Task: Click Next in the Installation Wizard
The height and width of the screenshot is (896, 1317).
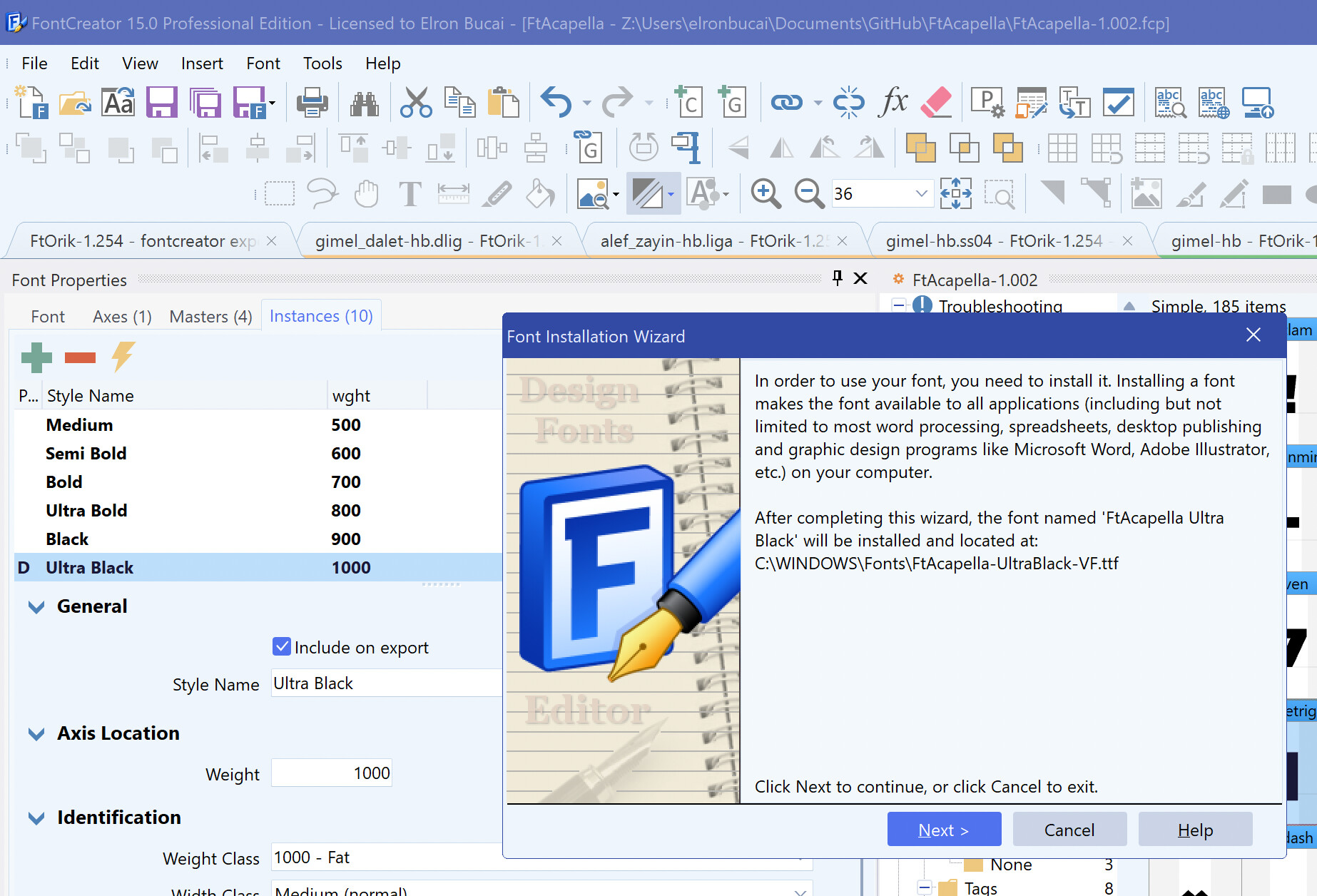Action: coord(944,830)
